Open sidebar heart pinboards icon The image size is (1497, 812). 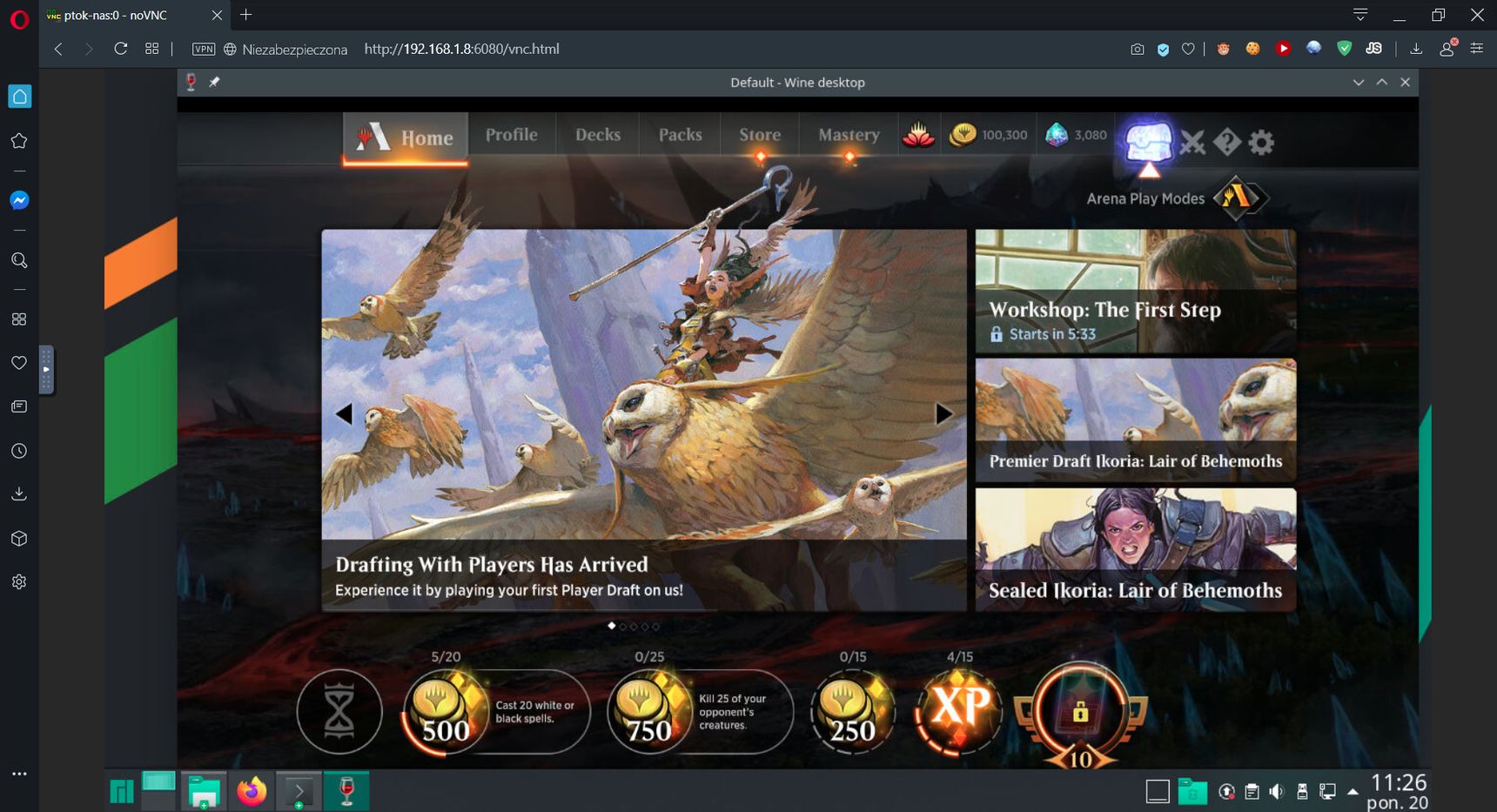[x=19, y=363]
